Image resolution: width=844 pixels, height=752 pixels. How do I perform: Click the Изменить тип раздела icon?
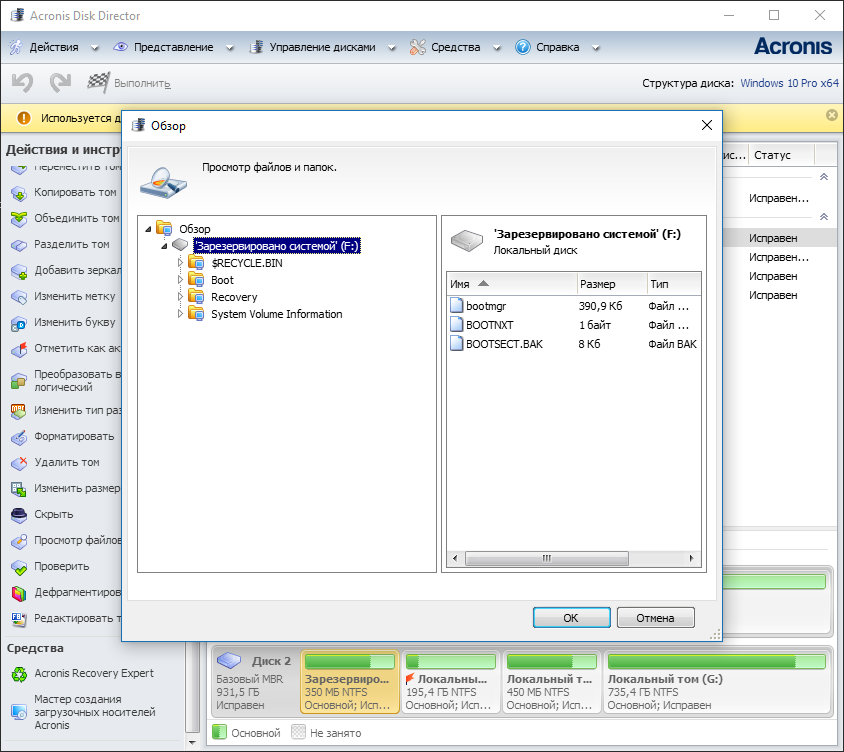coord(19,411)
